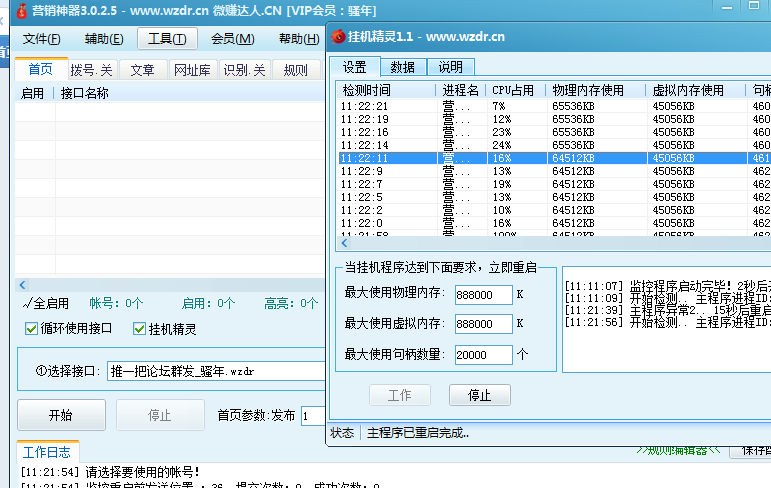The image size is (771, 488).
Task: Open the 选择接口 combo box
Action: [216, 371]
